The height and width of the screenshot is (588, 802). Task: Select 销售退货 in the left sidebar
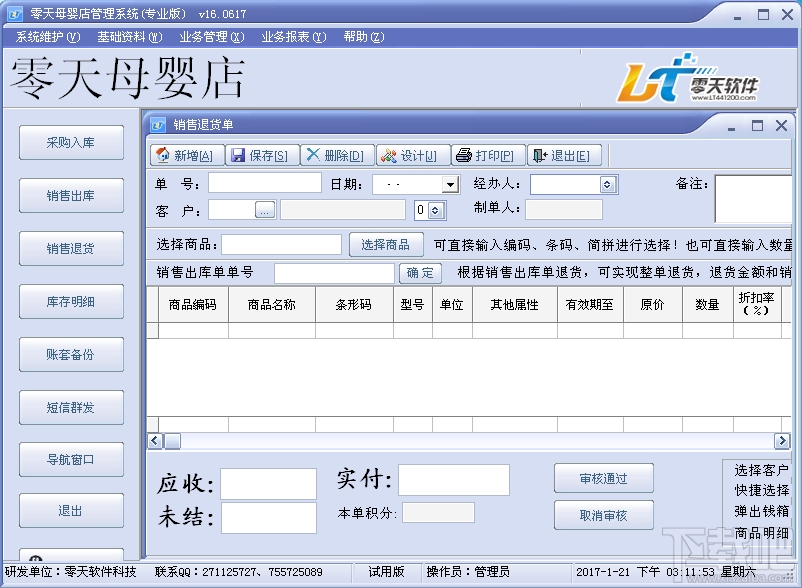click(x=70, y=248)
